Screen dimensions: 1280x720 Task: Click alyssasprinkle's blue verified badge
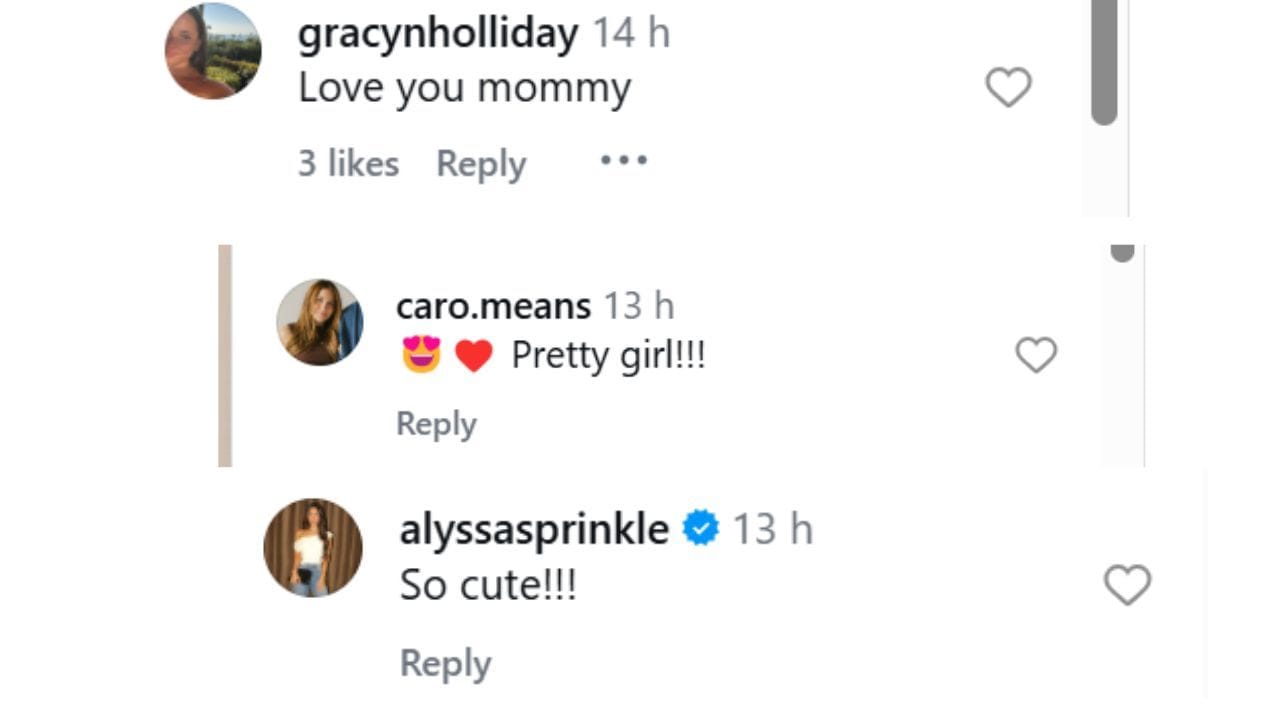(700, 528)
